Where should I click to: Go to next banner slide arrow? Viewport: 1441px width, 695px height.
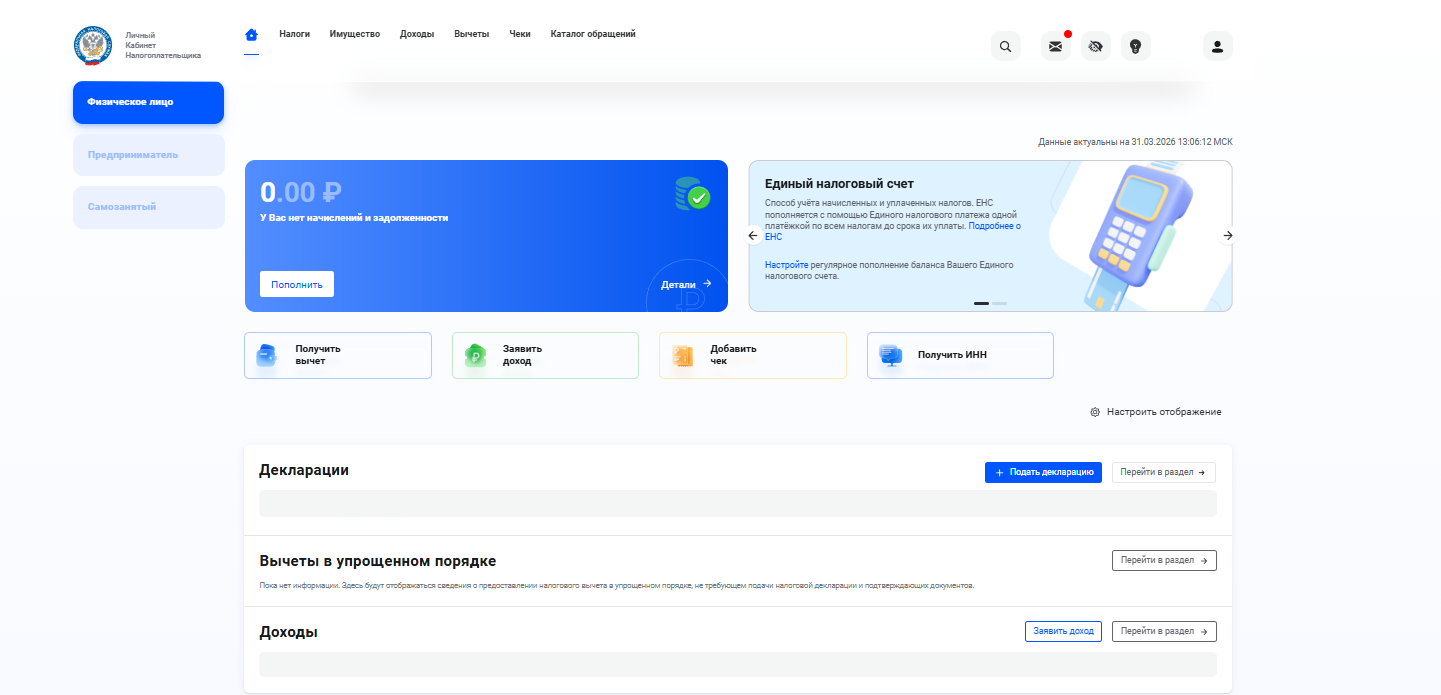pos(1227,236)
